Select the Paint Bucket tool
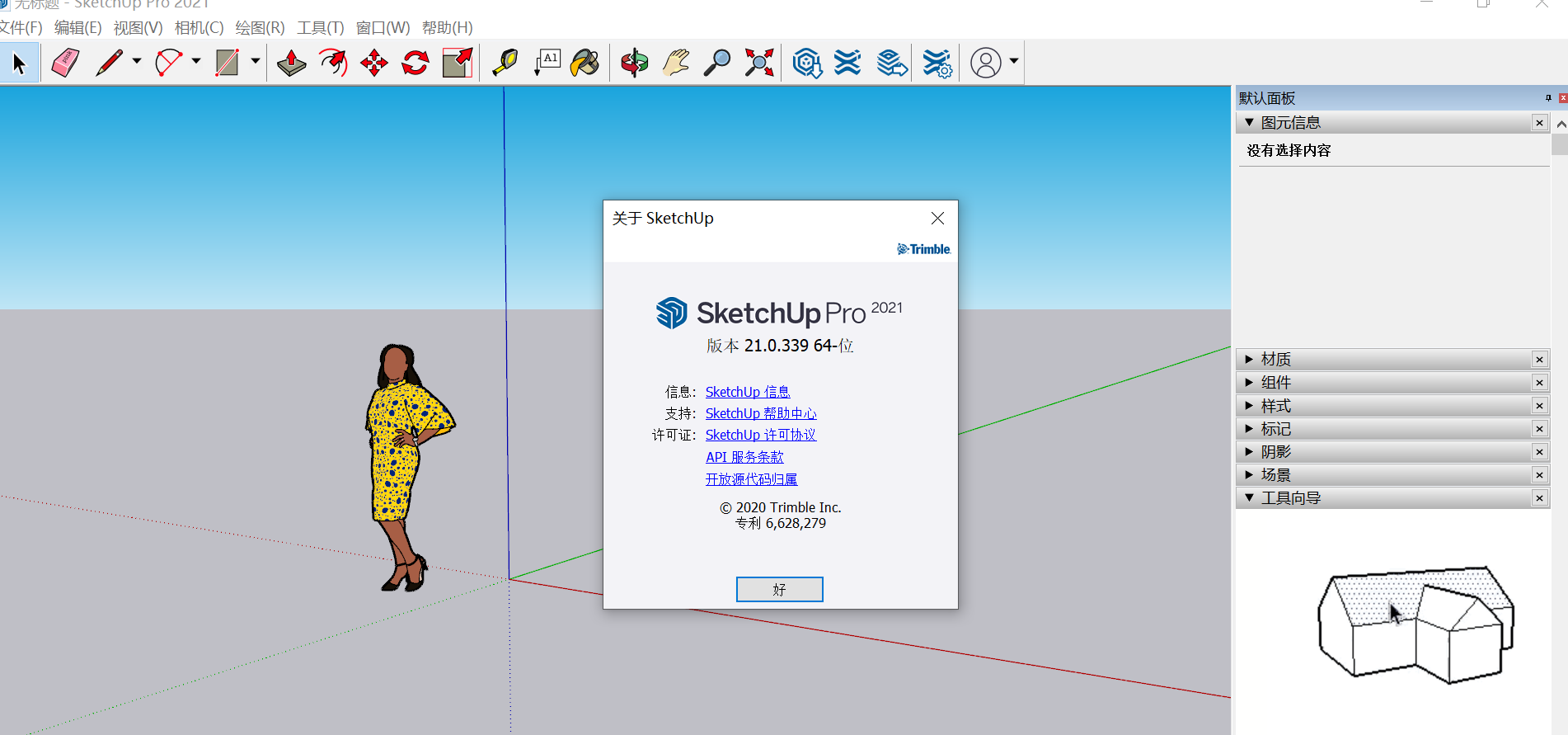Image resolution: width=1568 pixels, height=735 pixels. coord(585,63)
